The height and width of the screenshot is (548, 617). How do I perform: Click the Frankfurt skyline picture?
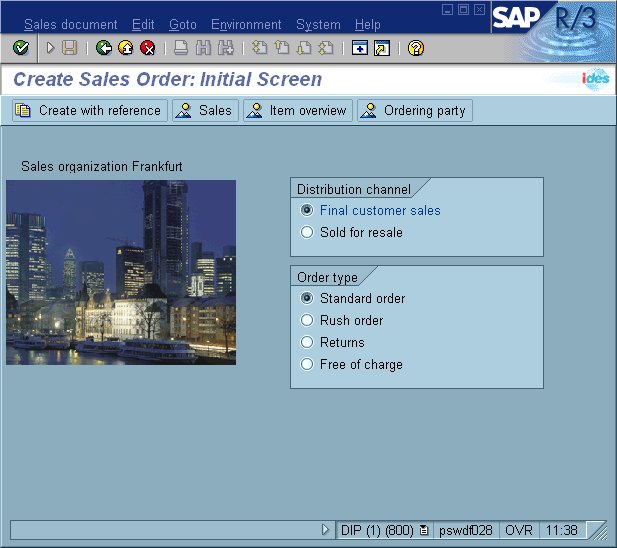point(121,272)
